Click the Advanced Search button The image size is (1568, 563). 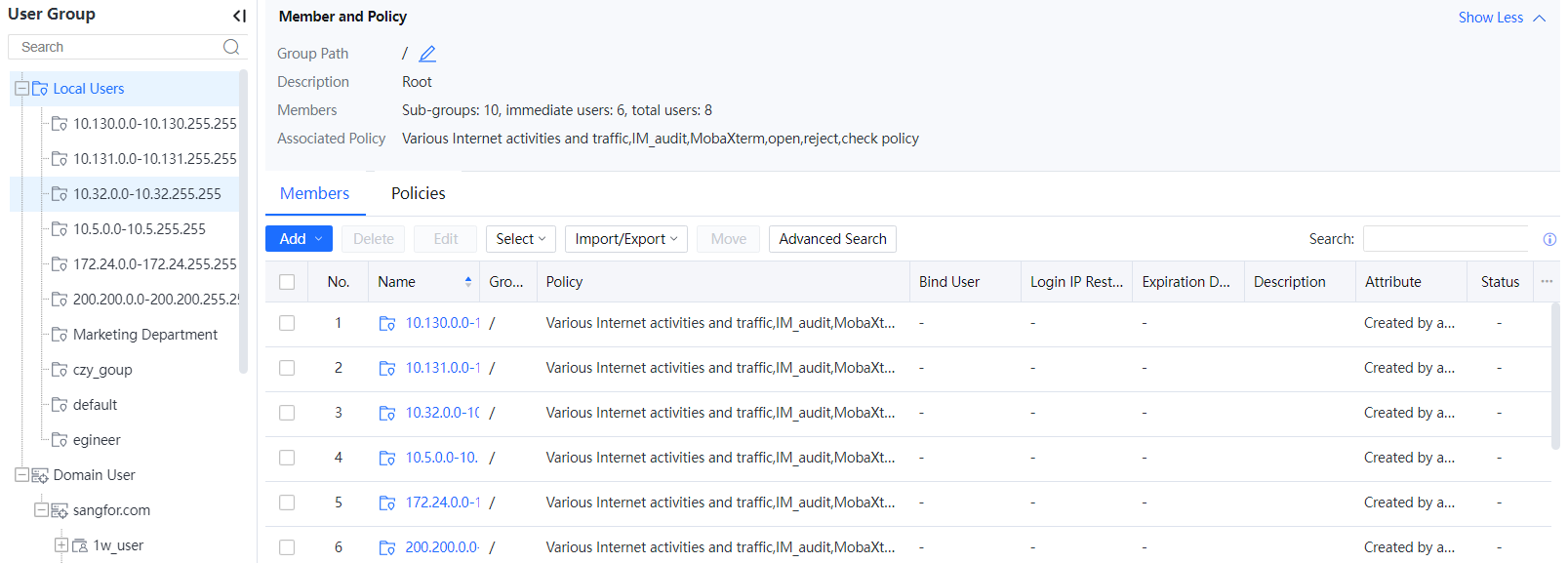831,239
